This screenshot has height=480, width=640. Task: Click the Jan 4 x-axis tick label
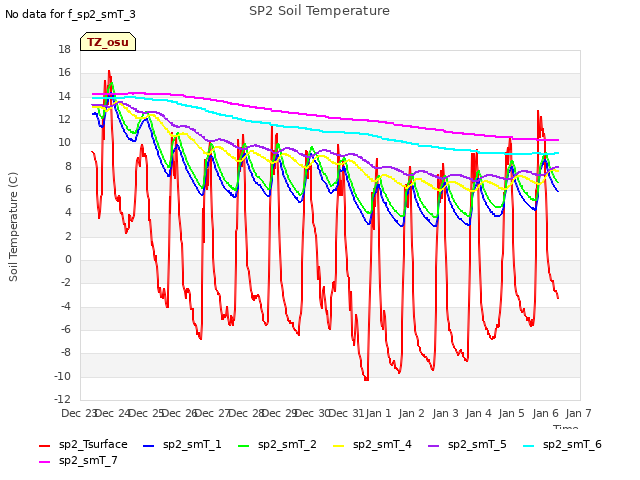point(478,413)
